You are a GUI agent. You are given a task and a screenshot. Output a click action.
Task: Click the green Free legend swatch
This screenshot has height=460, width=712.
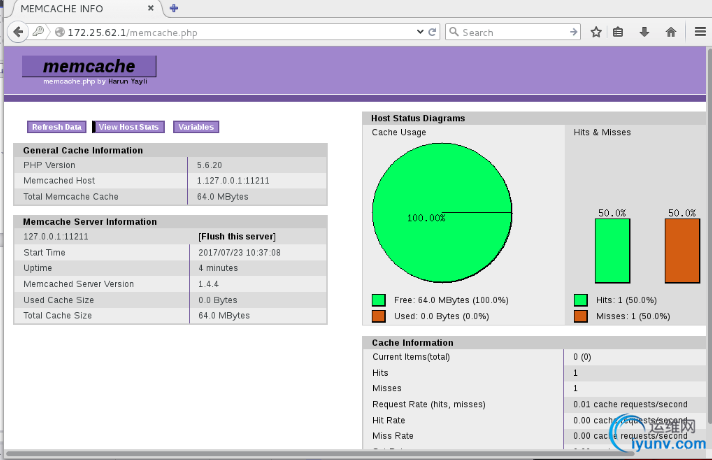[379, 300]
